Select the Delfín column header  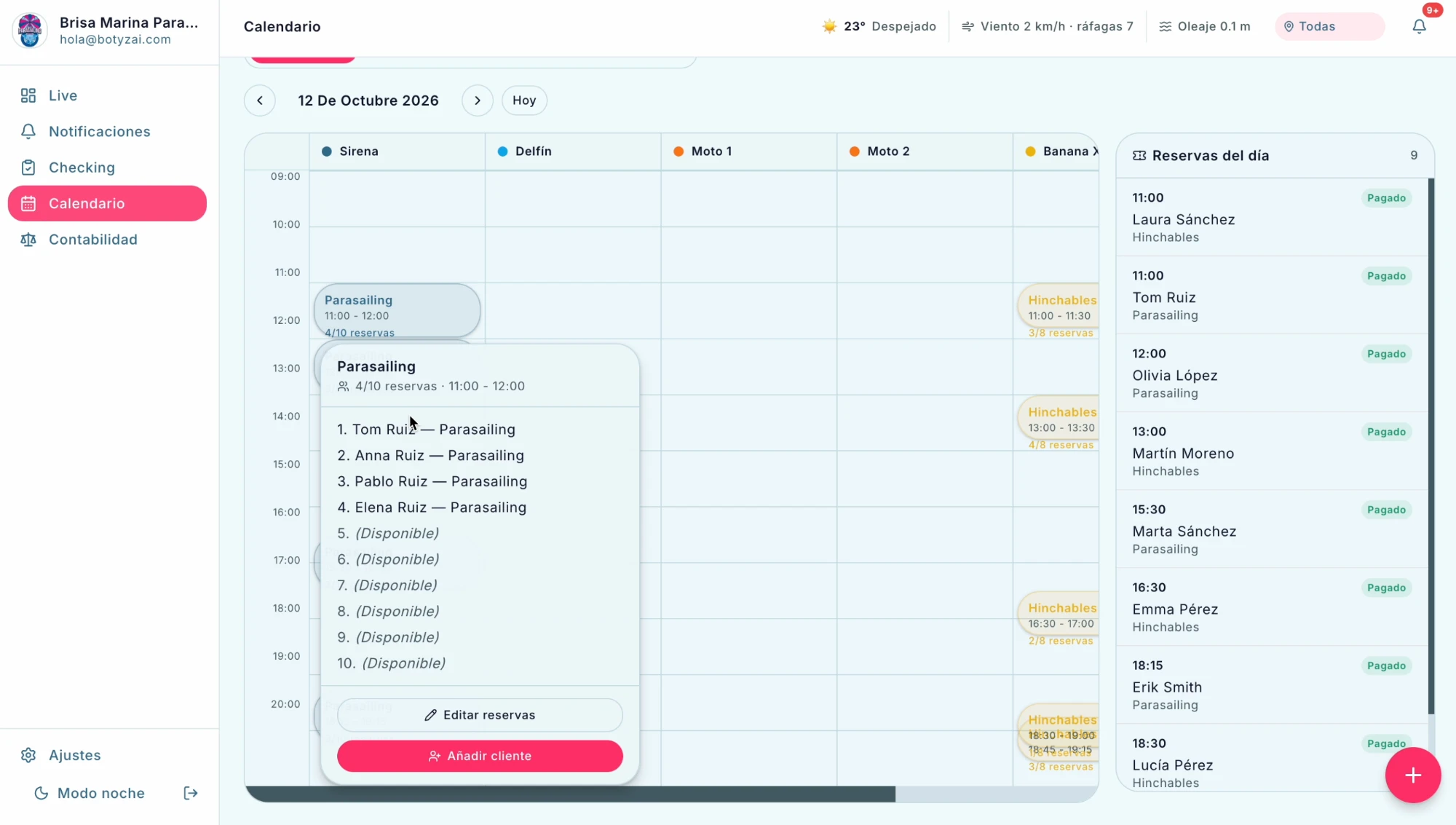(574, 151)
